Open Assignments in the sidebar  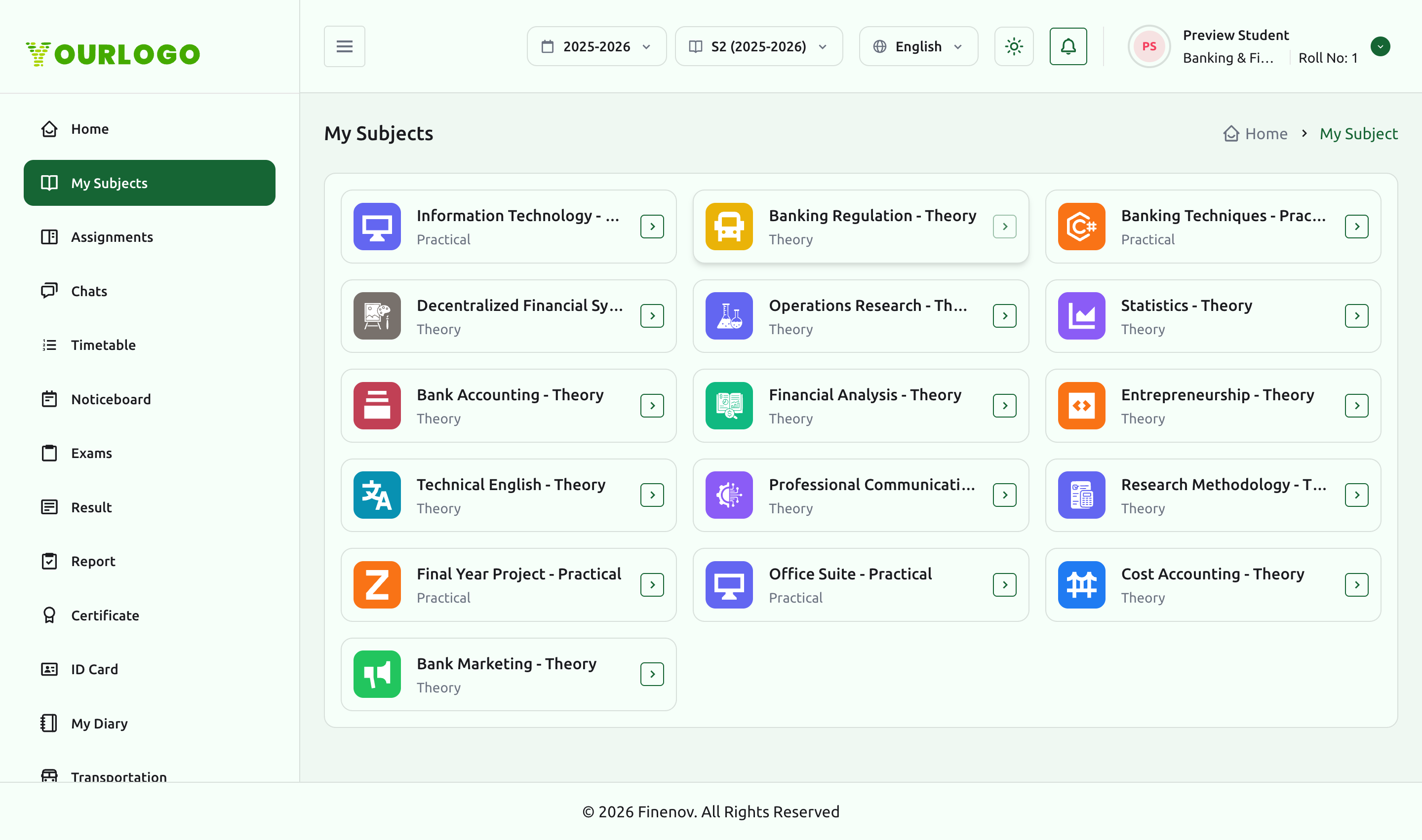tap(150, 237)
